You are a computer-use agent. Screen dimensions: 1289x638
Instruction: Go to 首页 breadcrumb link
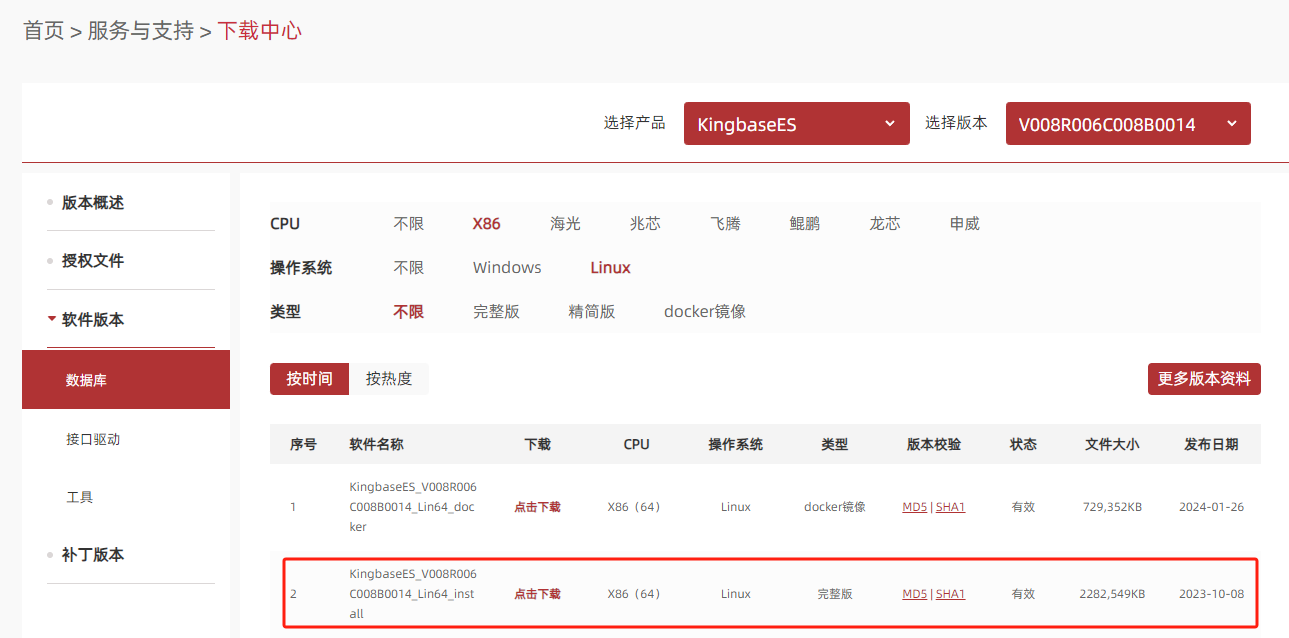click(x=43, y=31)
